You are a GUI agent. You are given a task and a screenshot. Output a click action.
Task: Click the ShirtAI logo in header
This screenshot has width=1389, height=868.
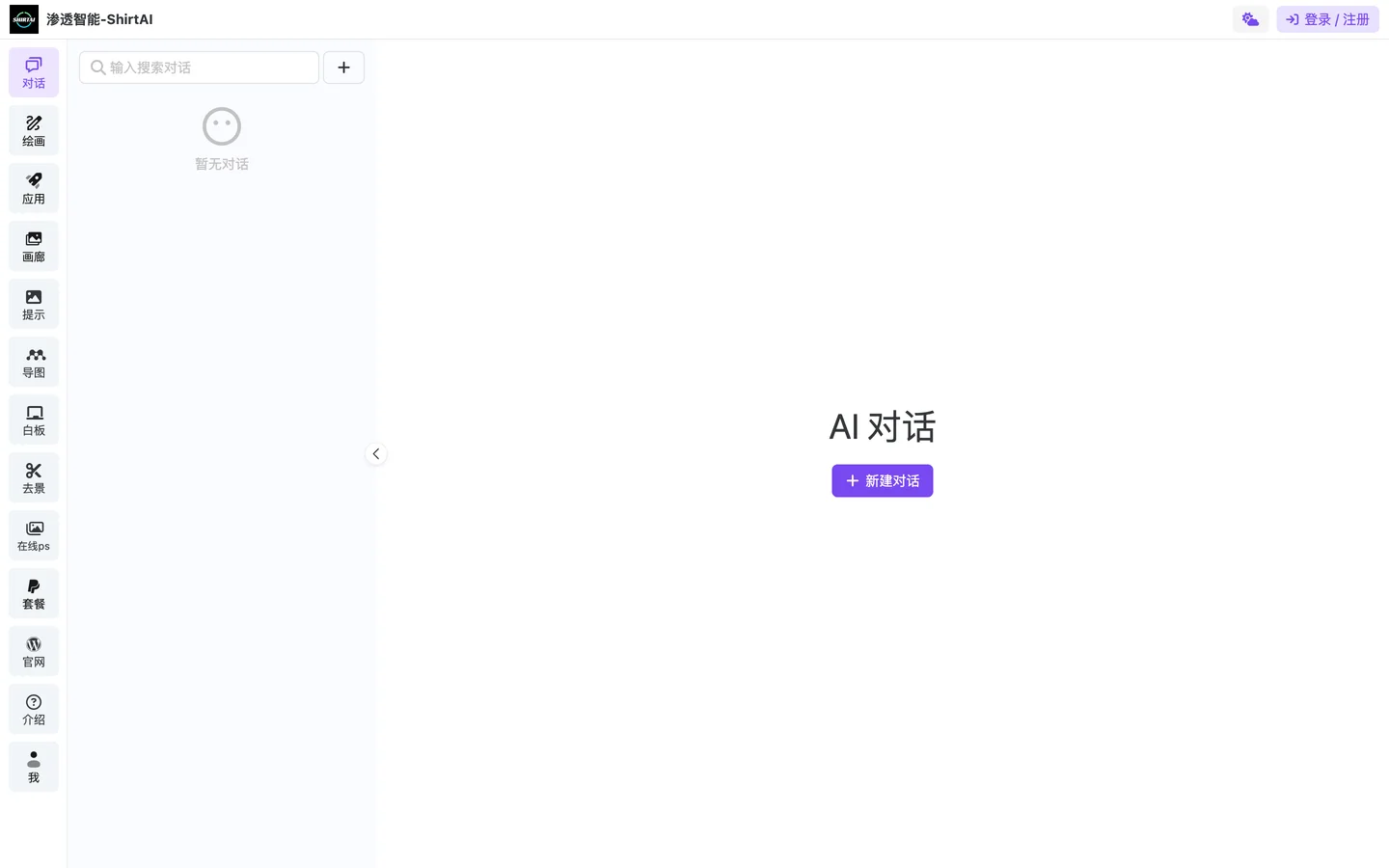click(x=24, y=19)
